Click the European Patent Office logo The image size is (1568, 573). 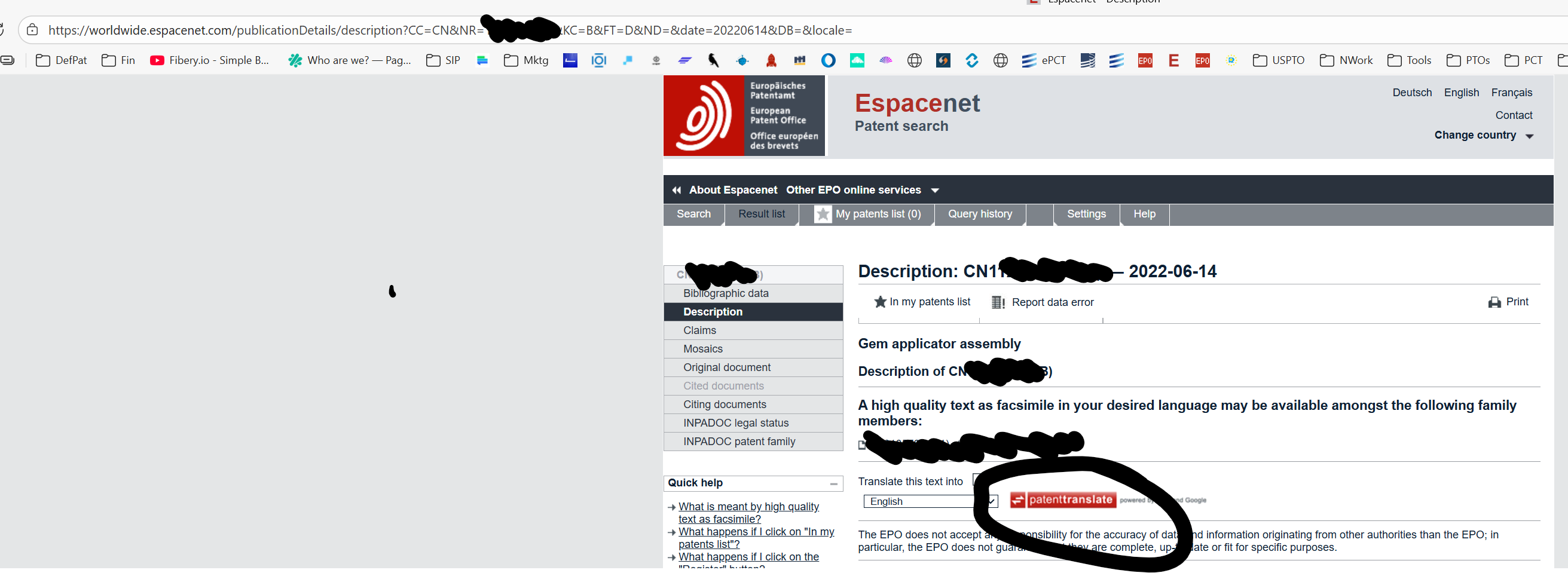[743, 115]
